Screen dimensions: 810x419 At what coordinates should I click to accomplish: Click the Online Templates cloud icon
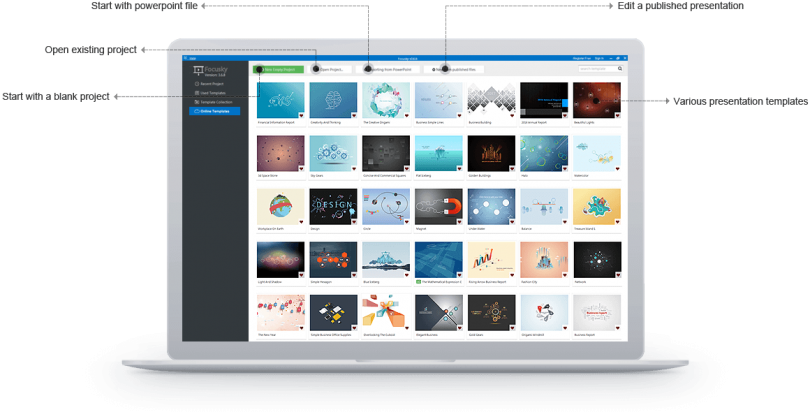coord(197,112)
